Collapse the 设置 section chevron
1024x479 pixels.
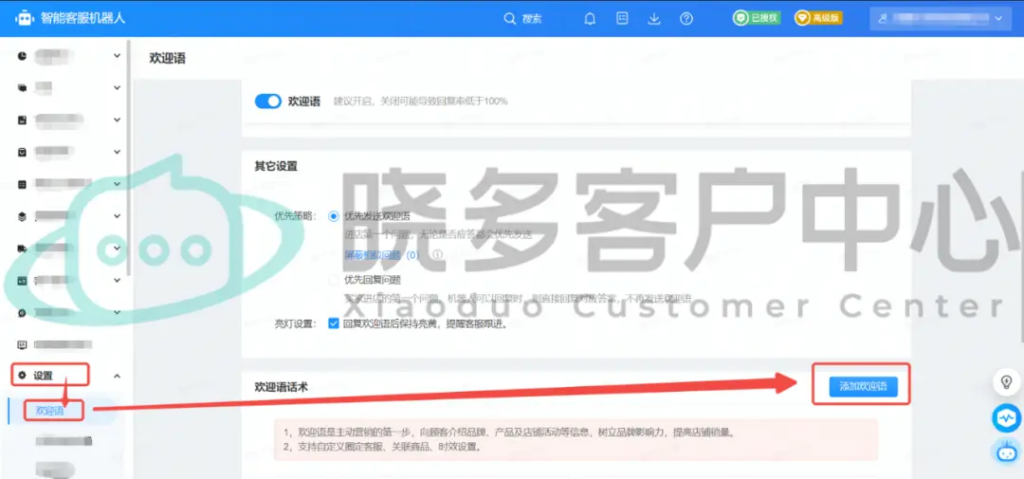tap(117, 376)
